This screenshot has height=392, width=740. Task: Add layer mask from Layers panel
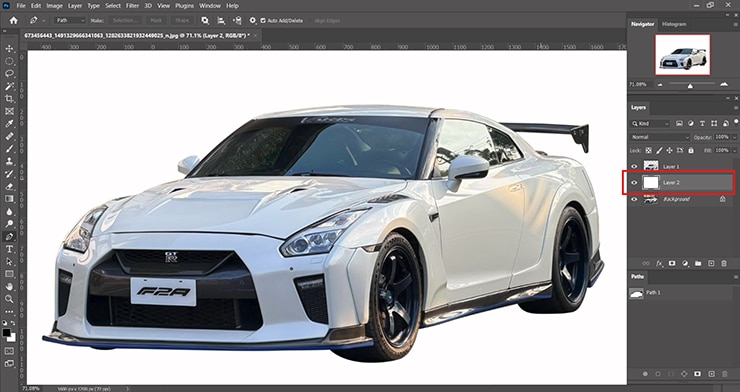click(672, 263)
